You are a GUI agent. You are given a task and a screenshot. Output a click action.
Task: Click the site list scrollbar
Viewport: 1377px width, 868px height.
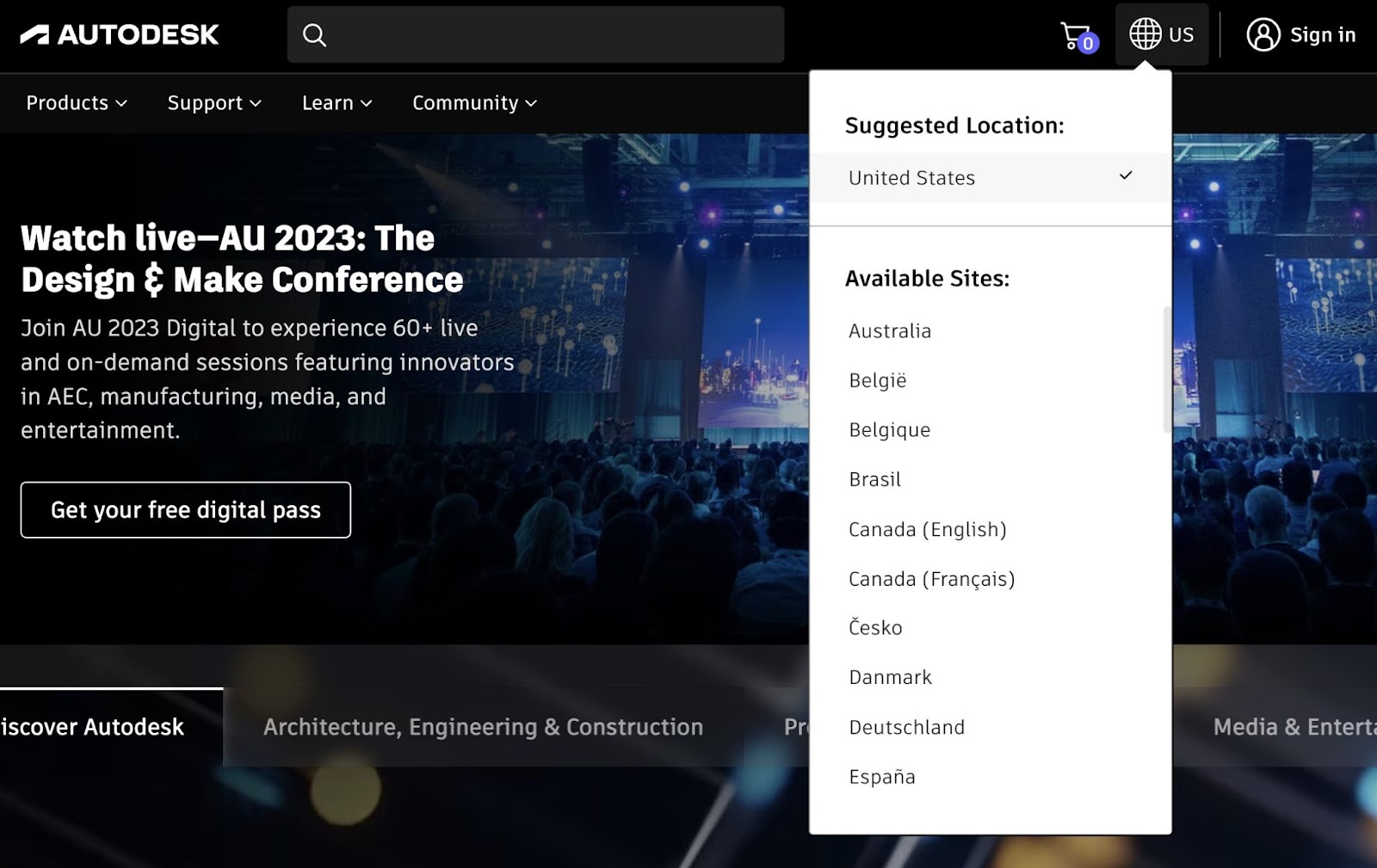tap(1167, 370)
